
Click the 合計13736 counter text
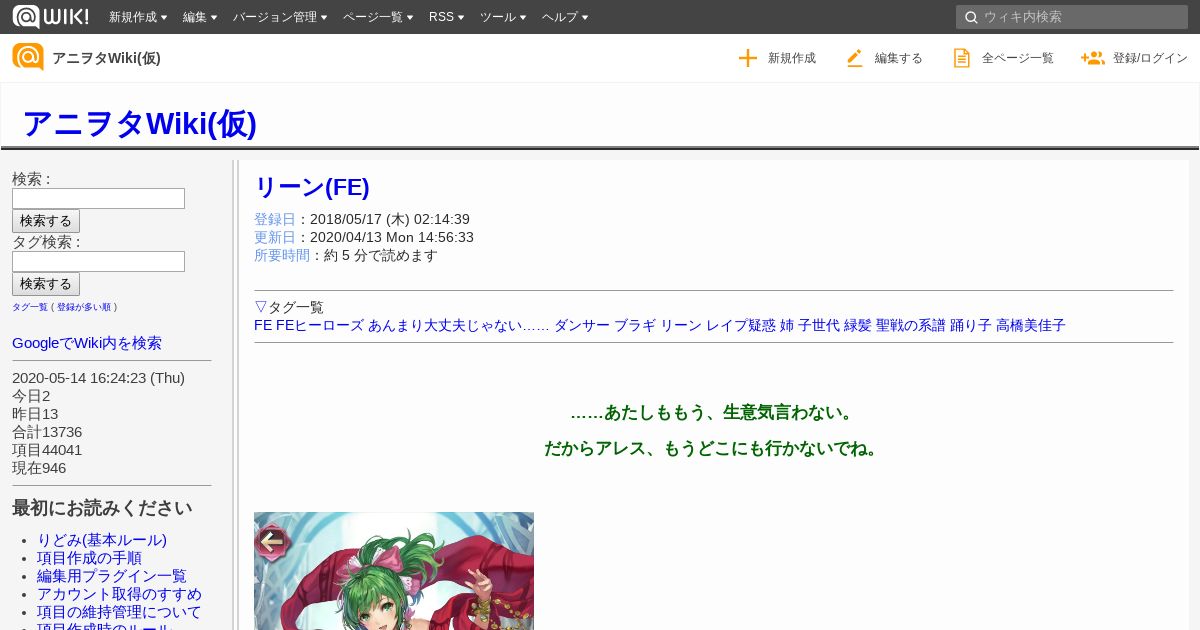pyautogui.click(x=47, y=432)
